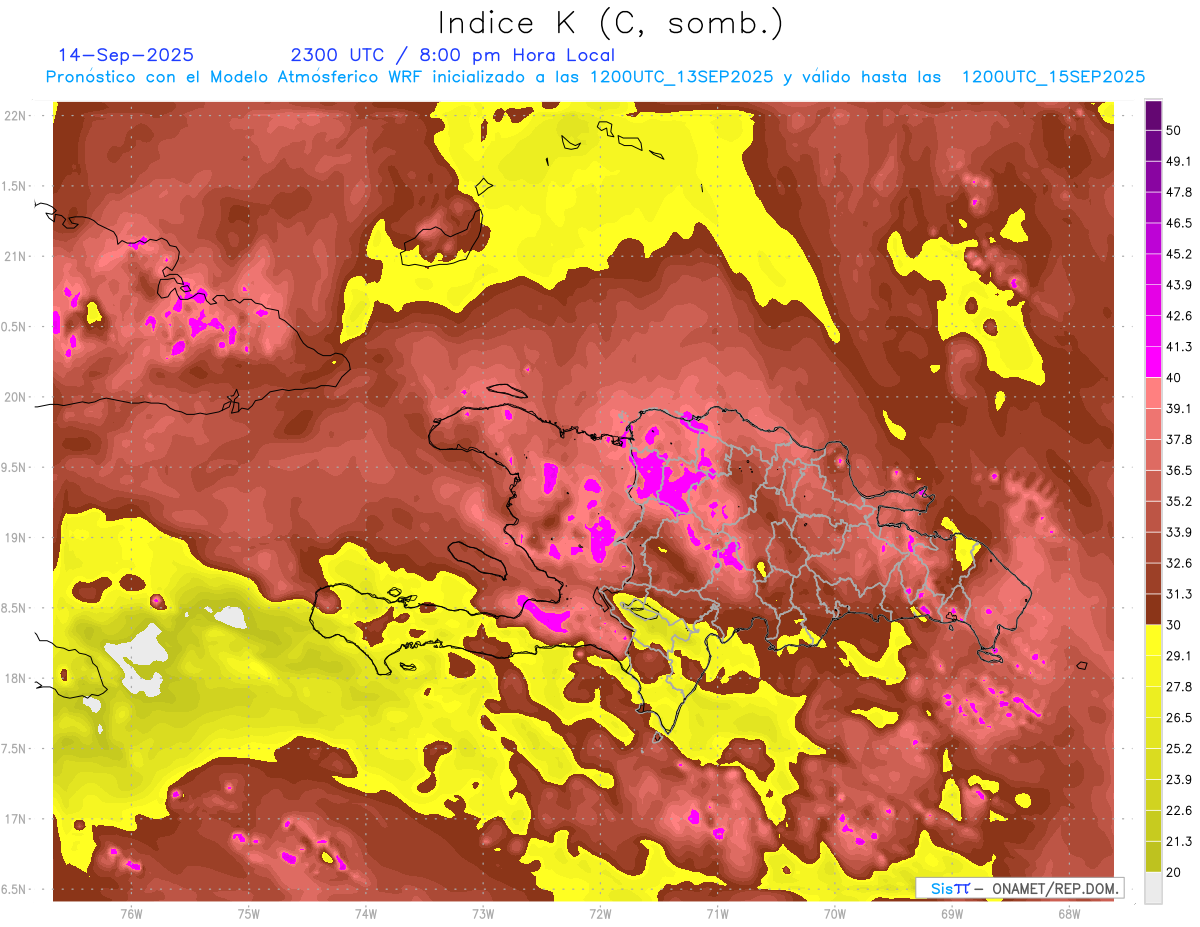Click the color bar value 31.3
This screenshot has width=1200, height=927.
click(1178, 594)
